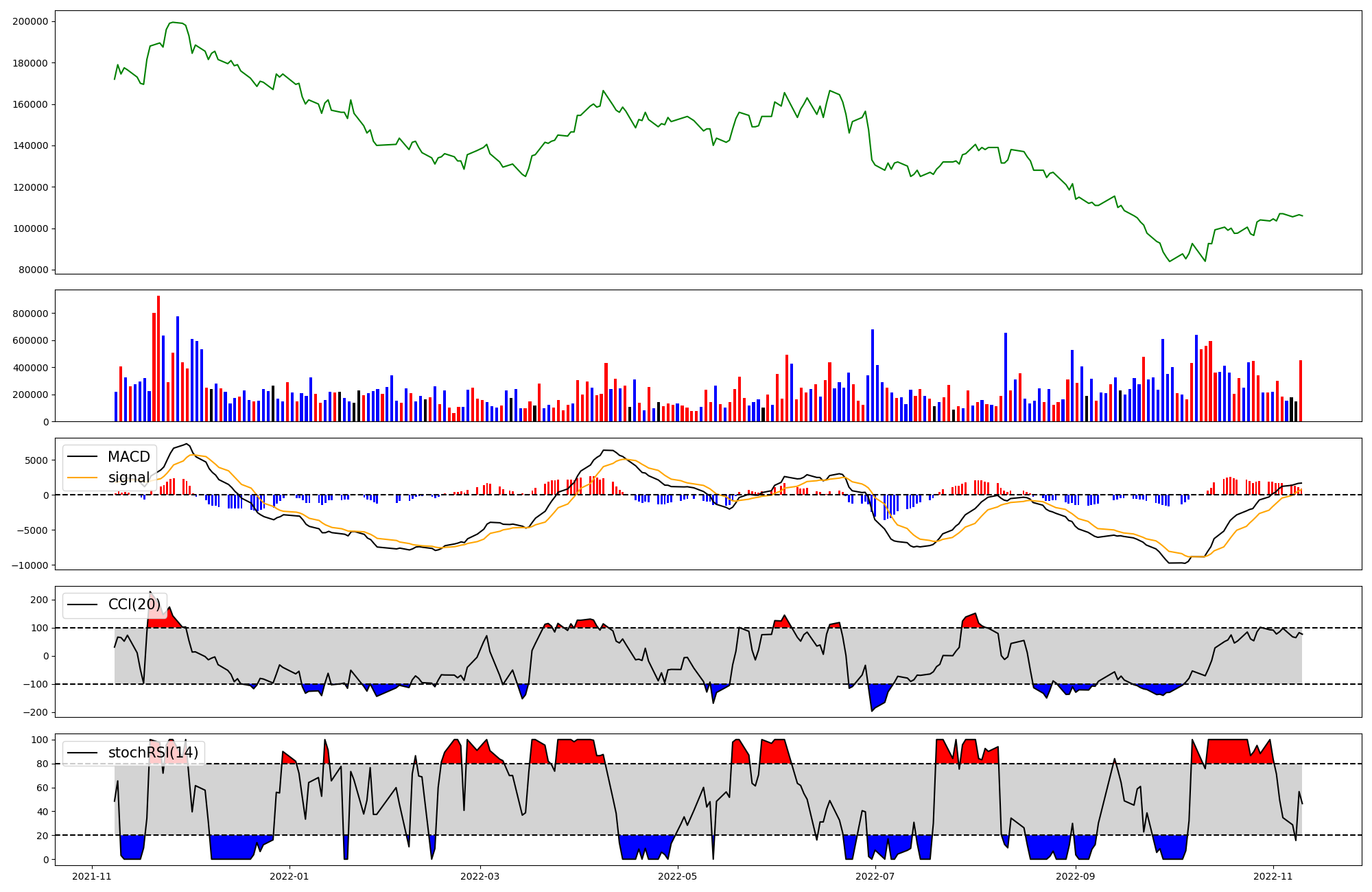The width and height of the screenshot is (1372, 892).
Task: Click the -200 CCI axis tick label
Action: [36, 712]
